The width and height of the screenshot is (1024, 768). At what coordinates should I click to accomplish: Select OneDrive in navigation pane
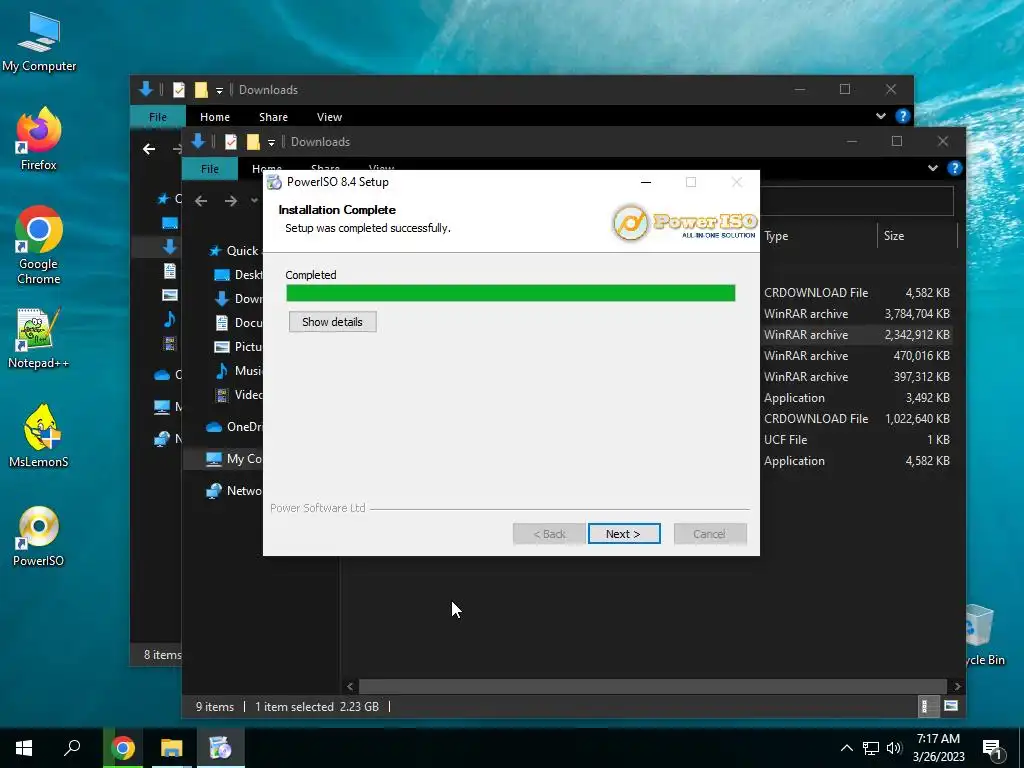(234, 427)
